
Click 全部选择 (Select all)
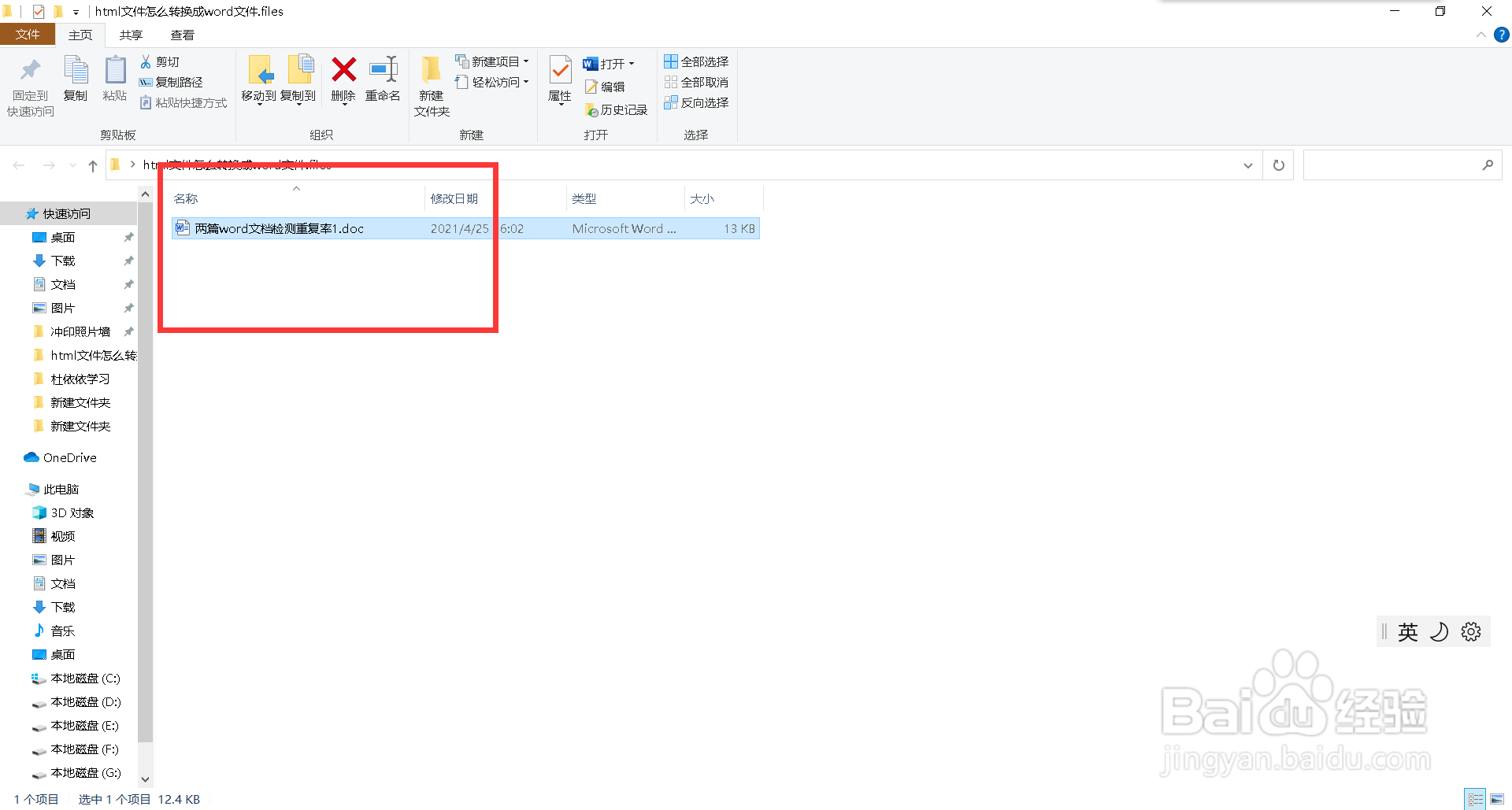click(696, 61)
